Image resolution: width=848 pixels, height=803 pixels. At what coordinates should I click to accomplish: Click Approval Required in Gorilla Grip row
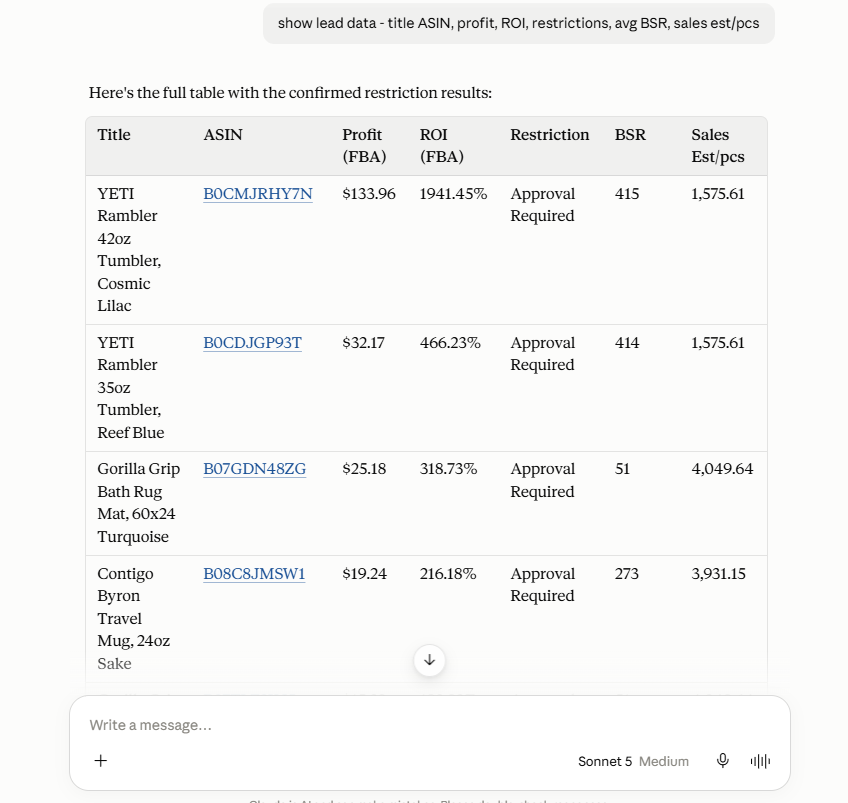[542, 480]
